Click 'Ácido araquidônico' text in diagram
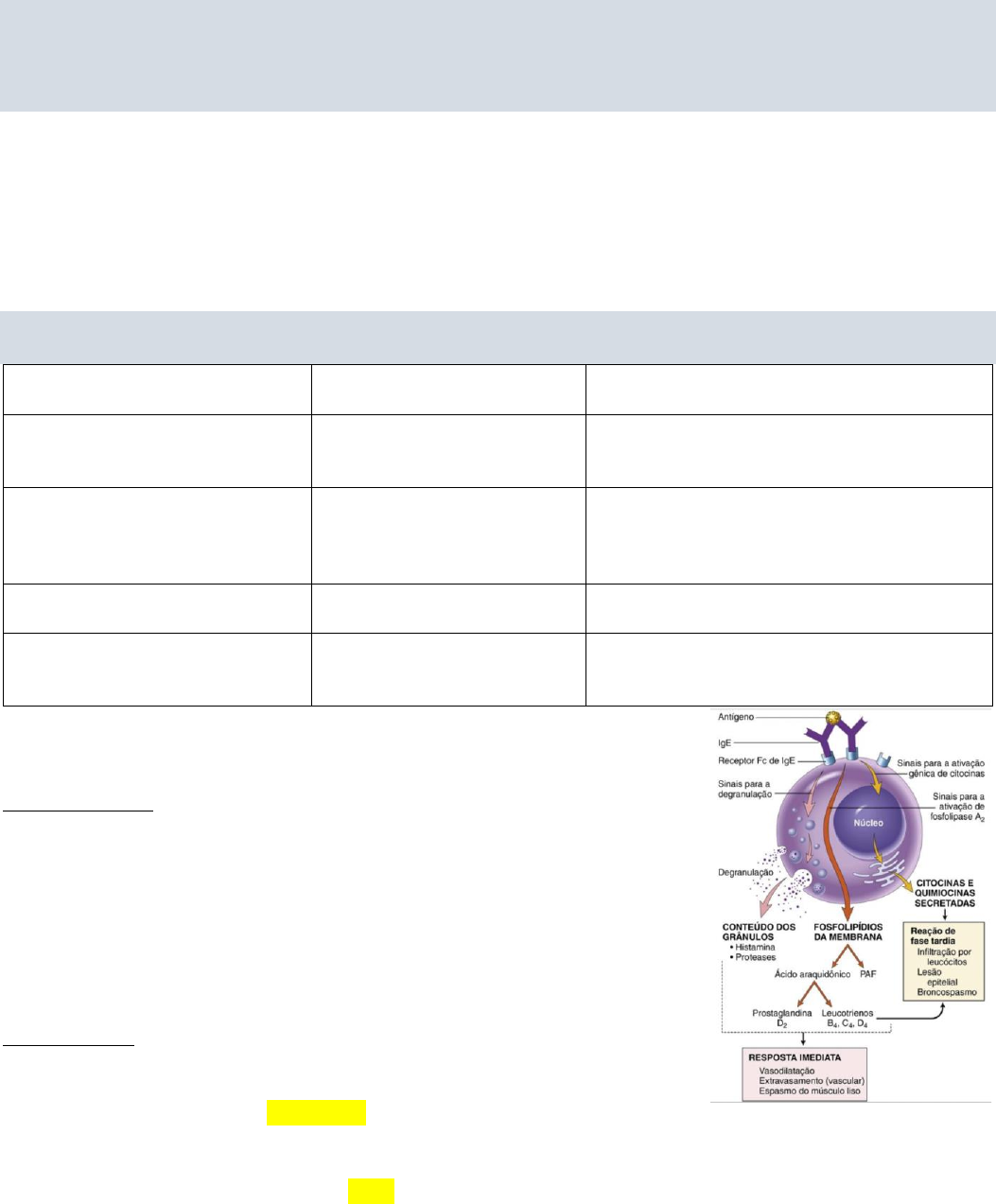The image size is (996, 1204). coord(813,973)
